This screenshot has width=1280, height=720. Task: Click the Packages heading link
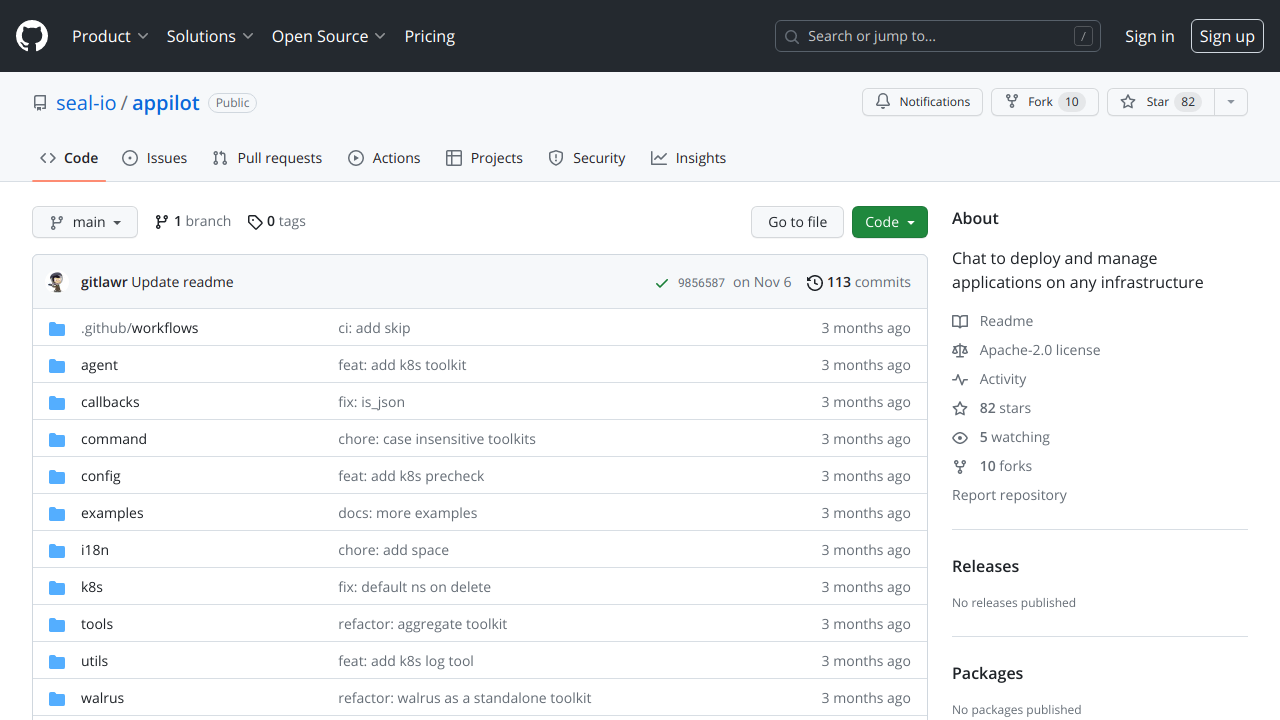click(987, 674)
